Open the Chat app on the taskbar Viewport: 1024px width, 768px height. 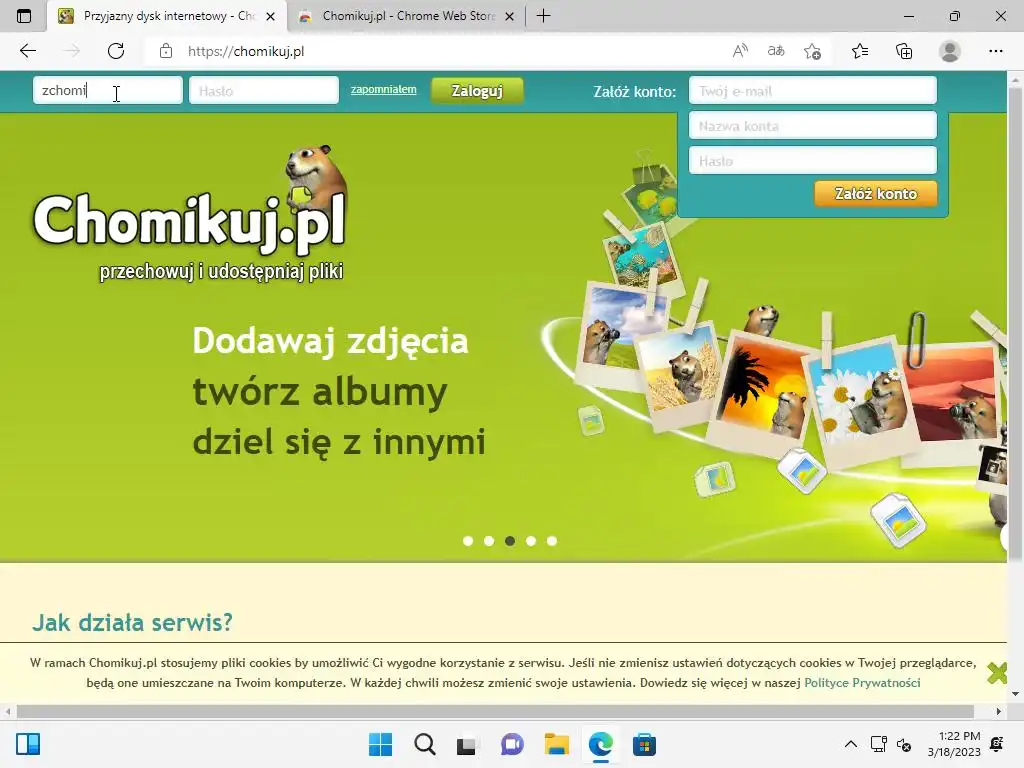click(x=512, y=744)
